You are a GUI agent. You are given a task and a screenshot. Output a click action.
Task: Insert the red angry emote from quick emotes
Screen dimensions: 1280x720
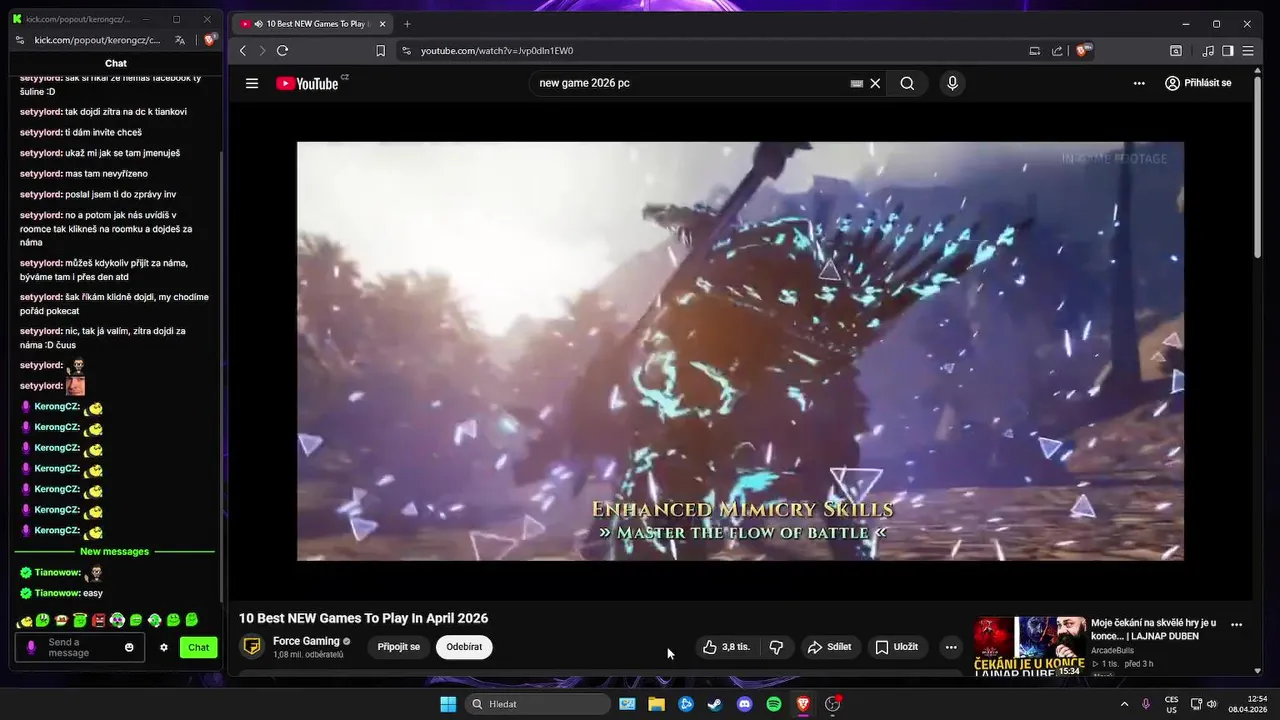(98, 620)
